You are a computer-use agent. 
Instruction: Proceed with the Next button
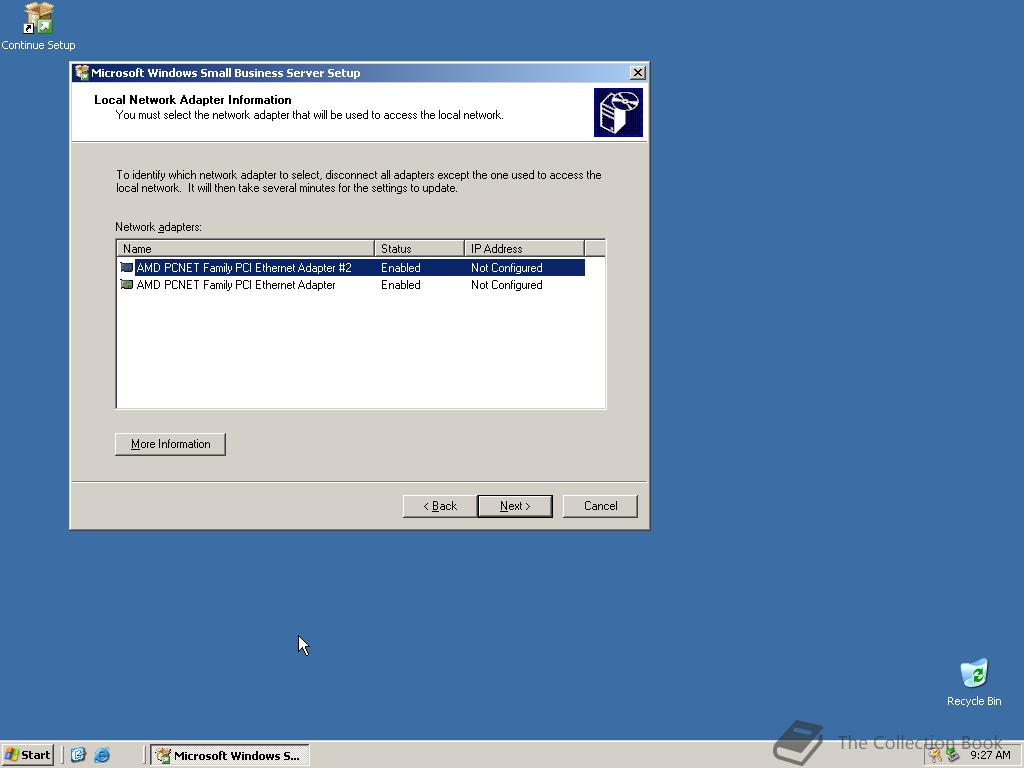[x=515, y=506]
